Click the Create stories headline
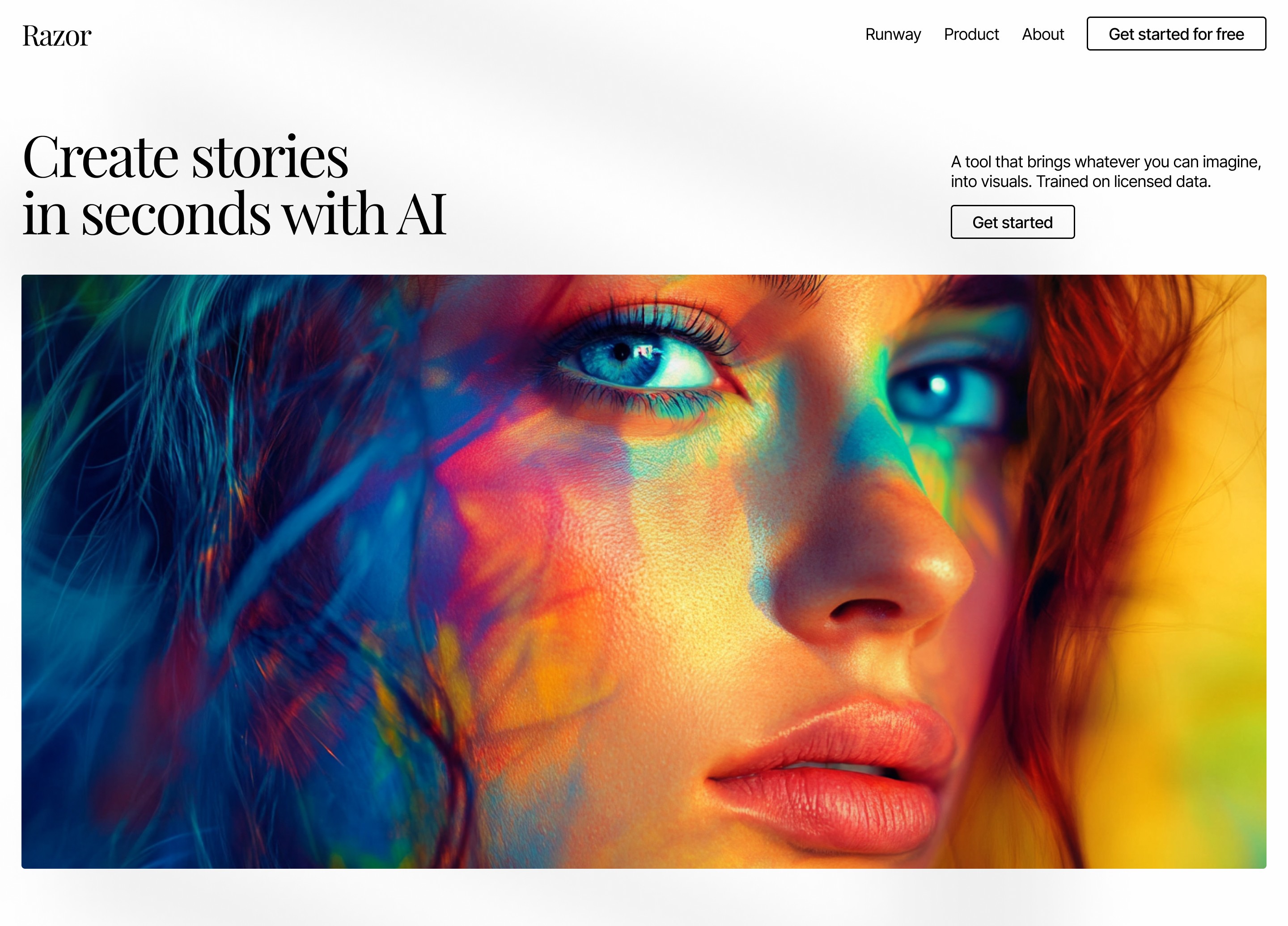The width and height of the screenshot is (1288, 926). click(x=234, y=185)
